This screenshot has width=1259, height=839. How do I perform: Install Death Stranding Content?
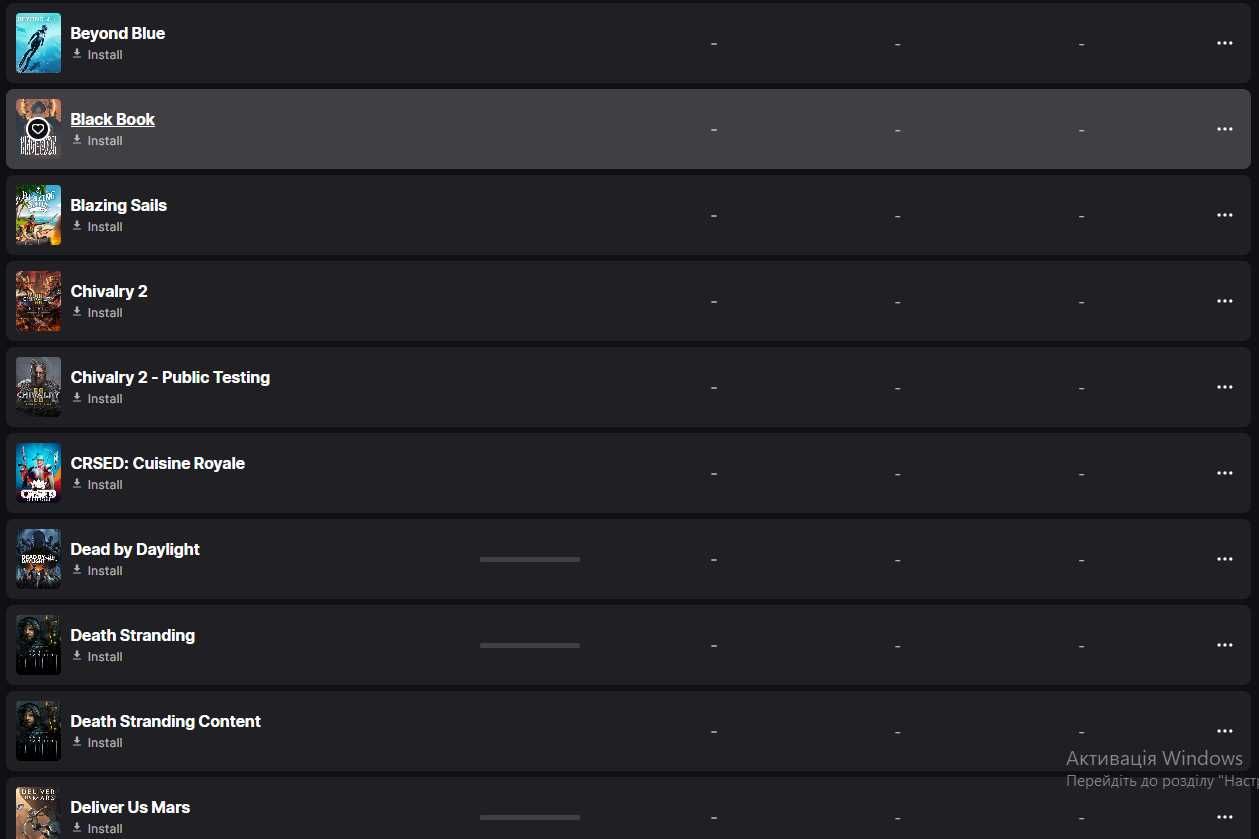pos(97,743)
